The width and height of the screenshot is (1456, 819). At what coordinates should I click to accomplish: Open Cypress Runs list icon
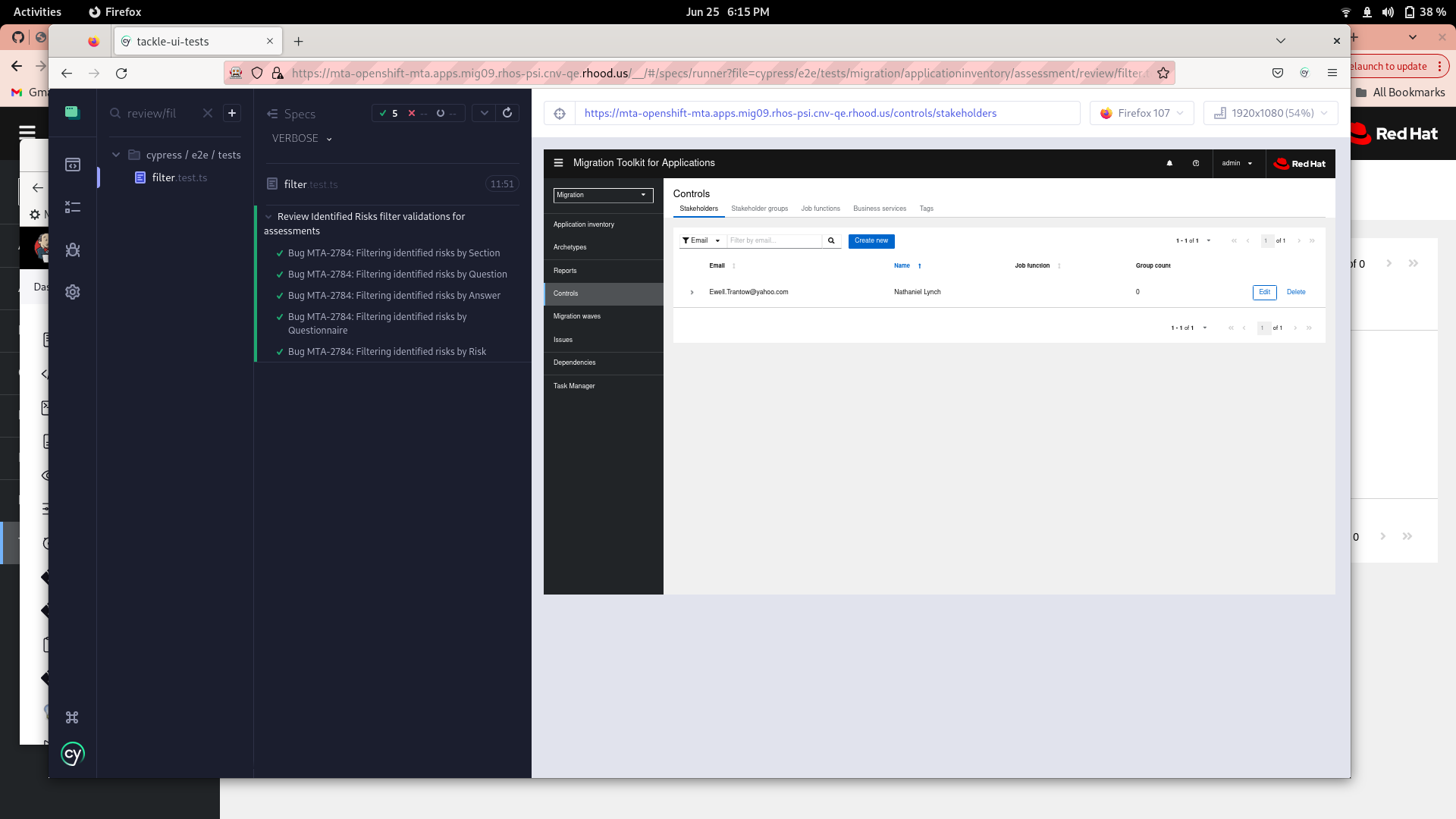click(73, 207)
